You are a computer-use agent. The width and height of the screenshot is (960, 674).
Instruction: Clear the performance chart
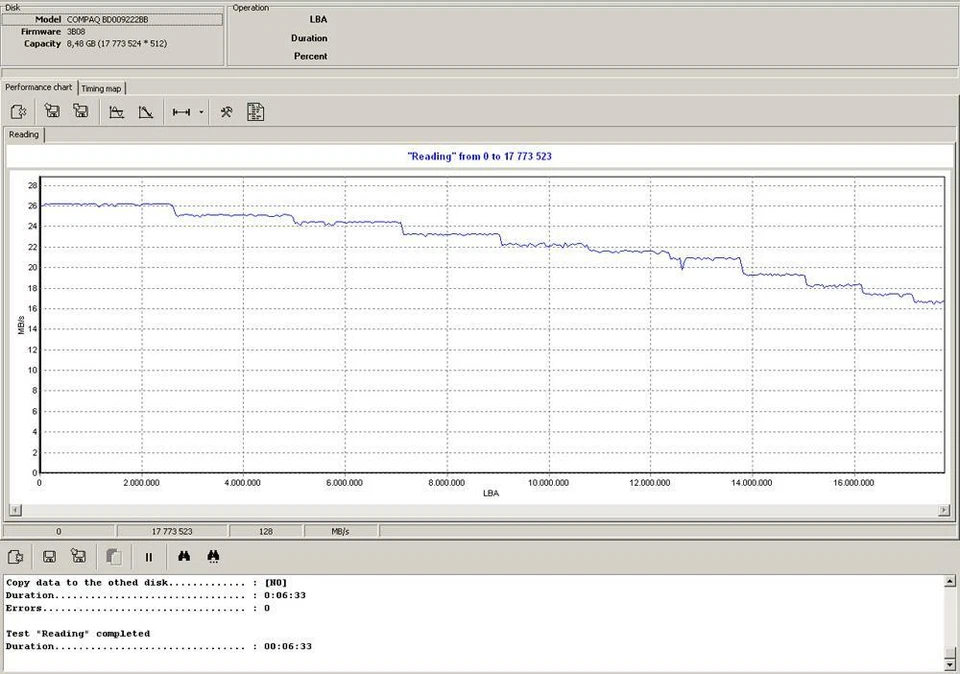[18, 111]
